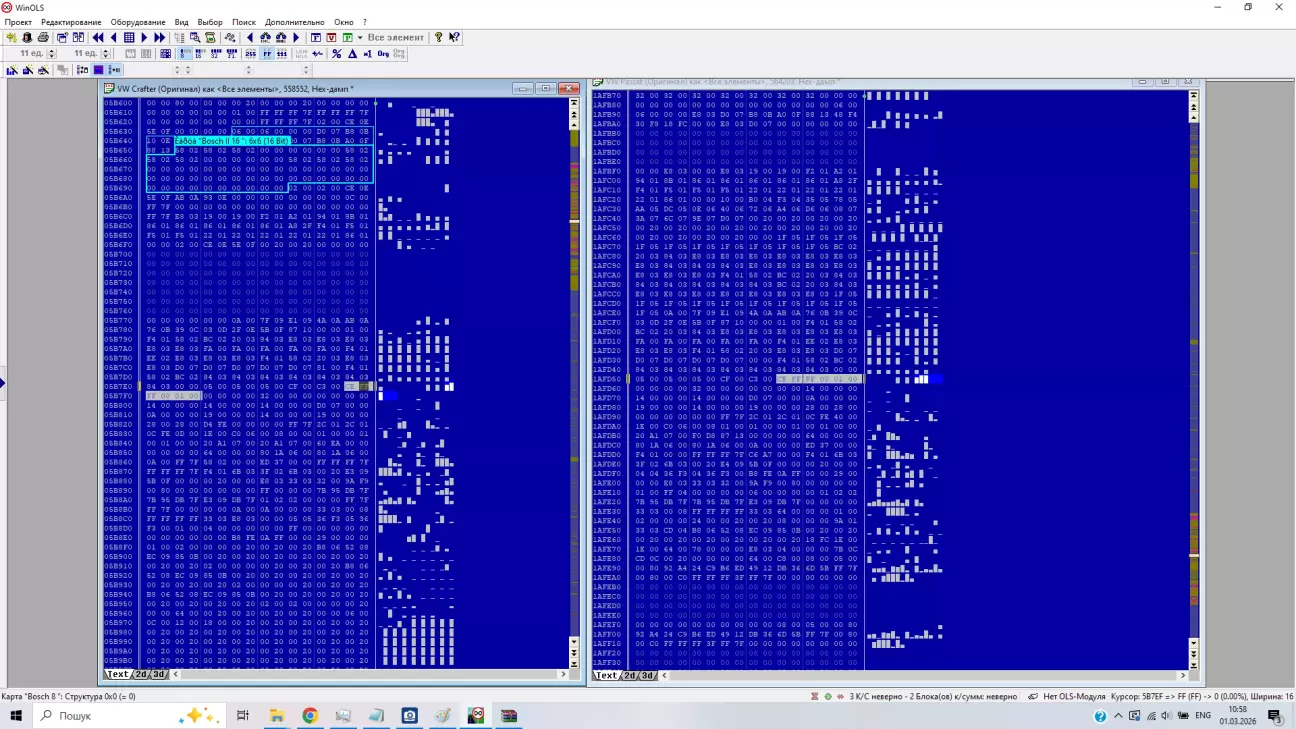Click the table grid icon between arrows

(129, 38)
